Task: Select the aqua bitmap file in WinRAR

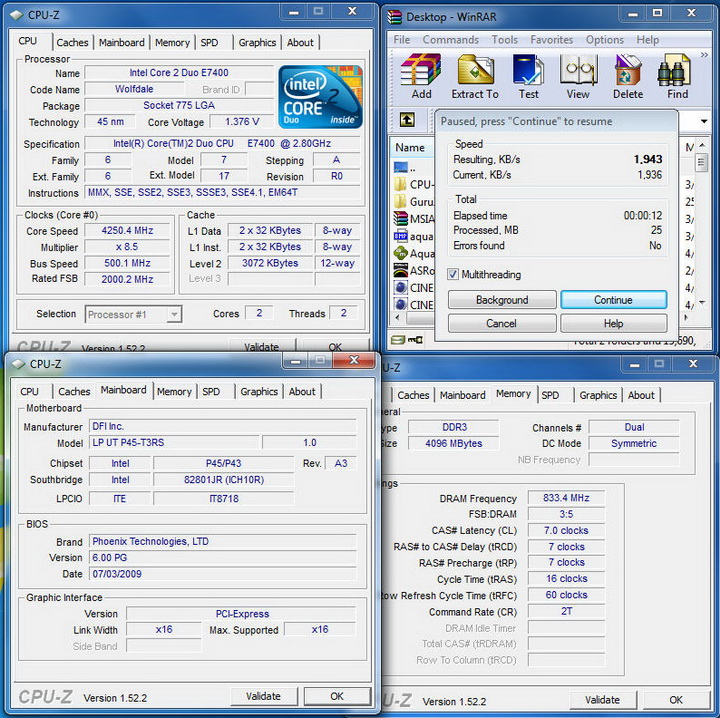Action: tap(414, 236)
